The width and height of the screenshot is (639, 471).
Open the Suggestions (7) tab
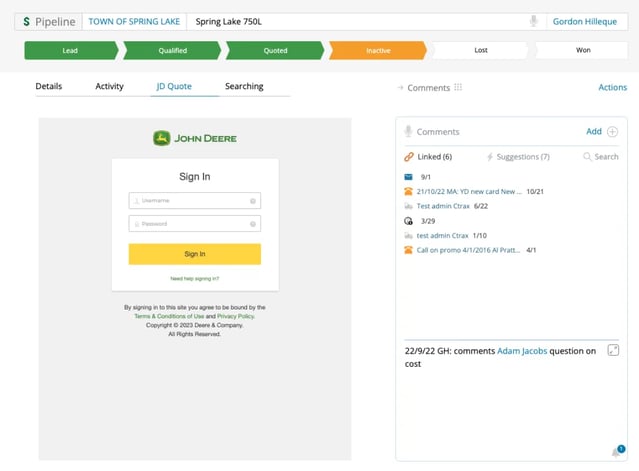click(x=518, y=157)
